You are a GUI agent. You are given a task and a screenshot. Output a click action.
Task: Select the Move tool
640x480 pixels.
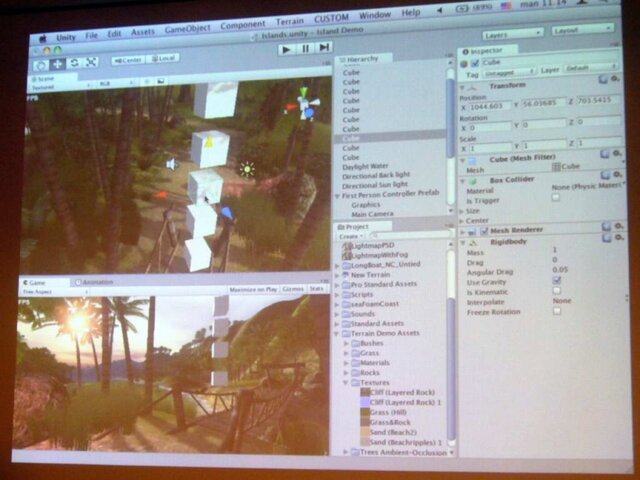pos(57,64)
